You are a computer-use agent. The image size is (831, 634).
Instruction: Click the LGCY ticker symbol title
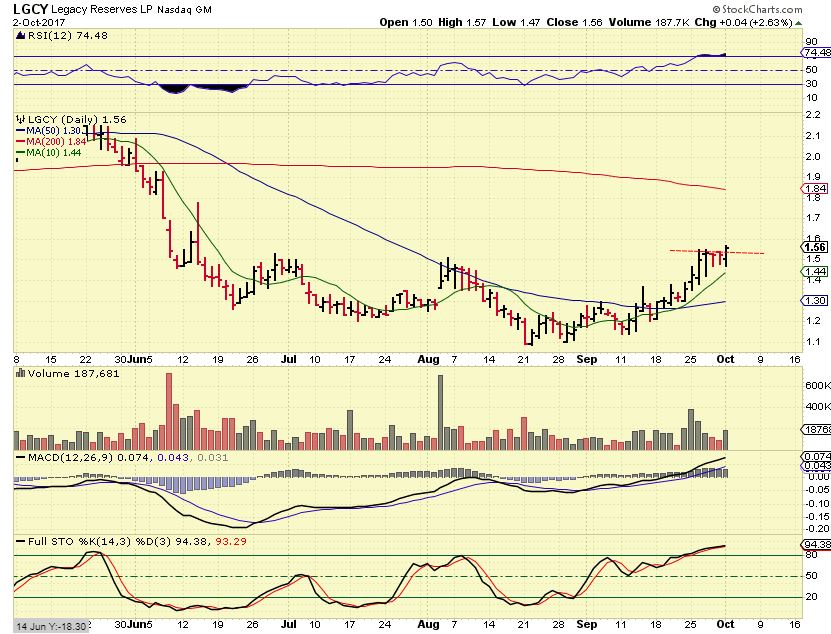coord(30,9)
